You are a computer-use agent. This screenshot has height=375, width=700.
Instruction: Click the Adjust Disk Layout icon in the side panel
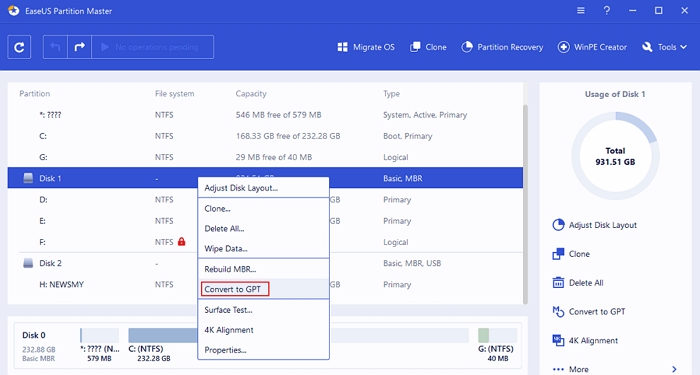[558, 225]
